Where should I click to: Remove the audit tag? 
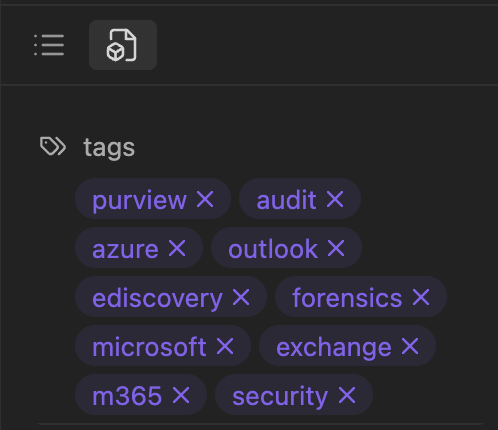(x=335, y=199)
